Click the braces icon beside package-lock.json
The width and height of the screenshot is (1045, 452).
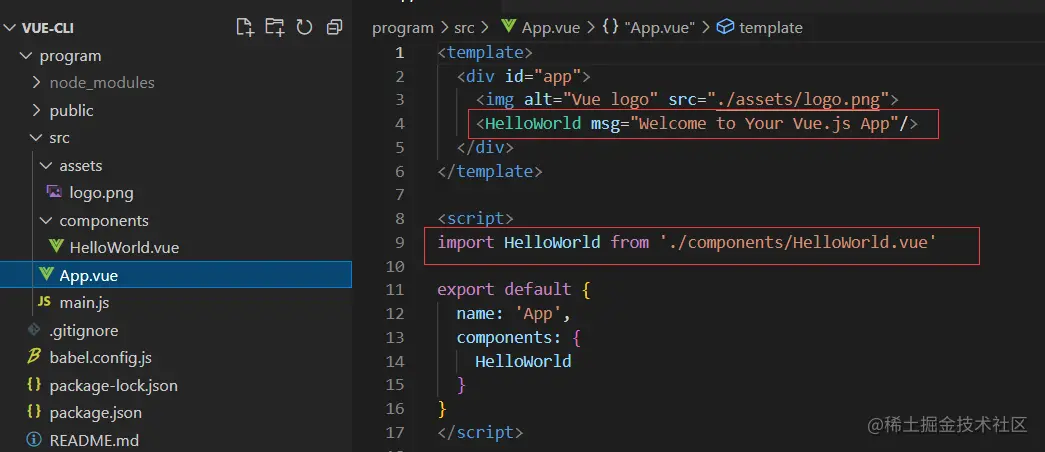(x=34, y=385)
